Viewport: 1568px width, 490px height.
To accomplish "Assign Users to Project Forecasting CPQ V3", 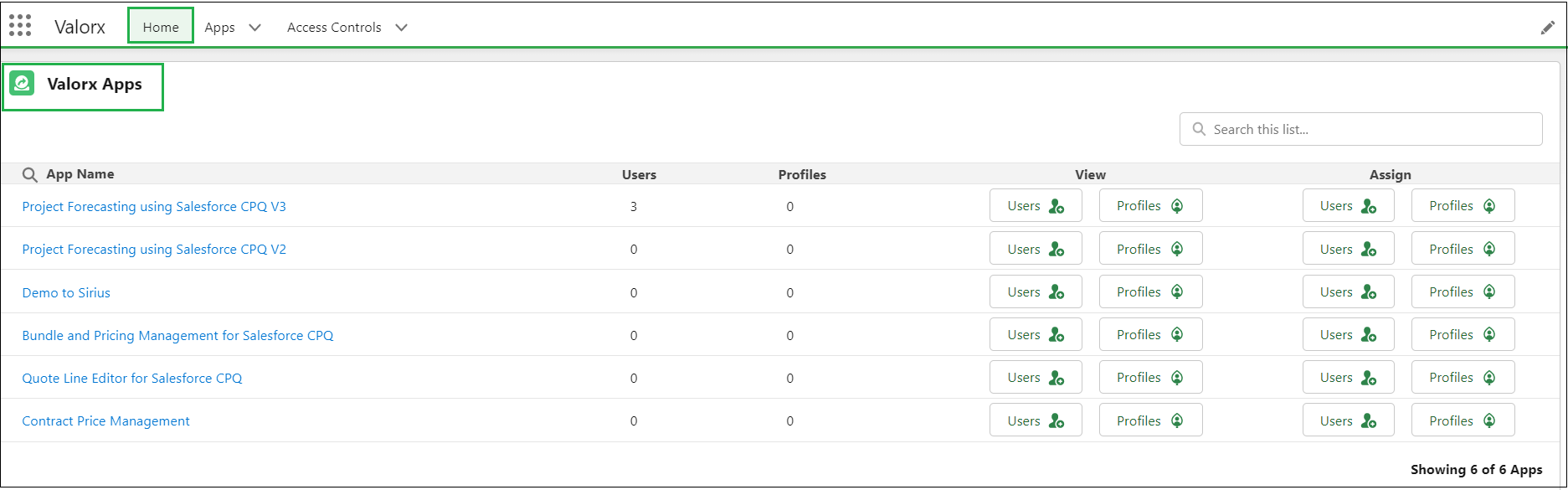I will (1348, 205).
